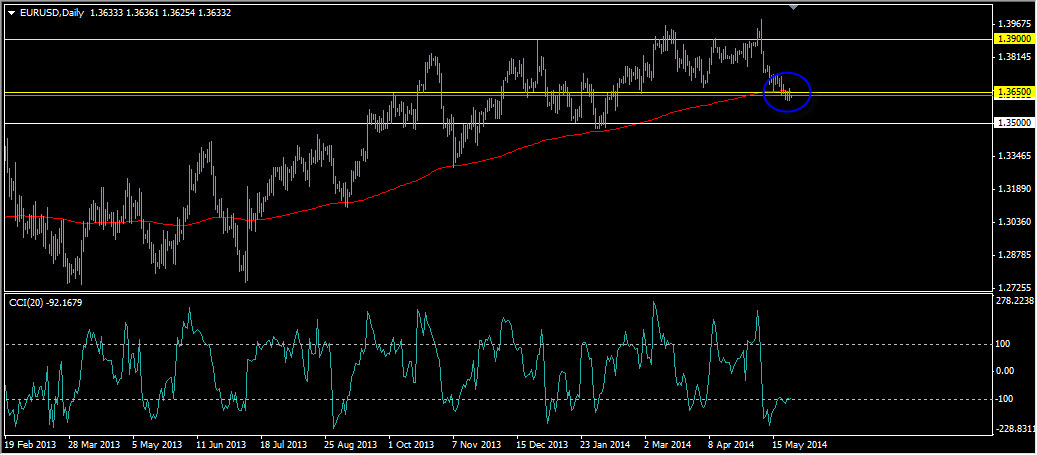Click the gray chart shift triangle marker
The image size is (1037, 455).
point(794,7)
